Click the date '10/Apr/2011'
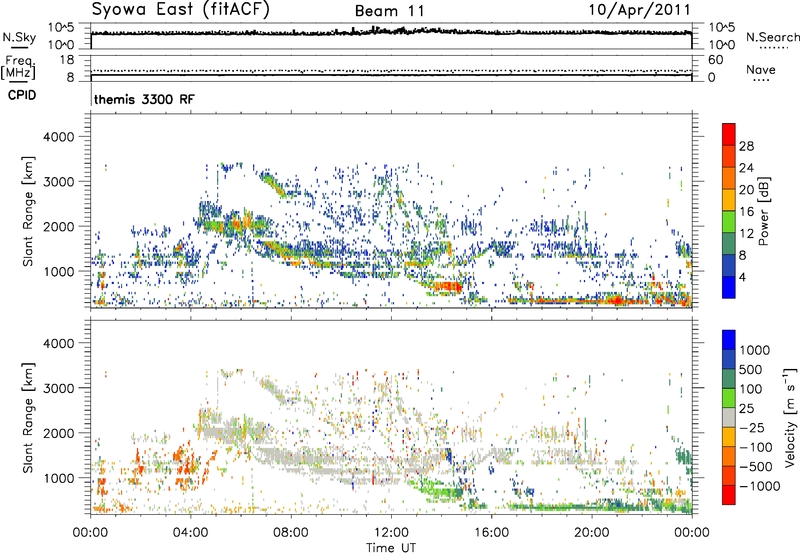800x554 pixels. [640, 10]
